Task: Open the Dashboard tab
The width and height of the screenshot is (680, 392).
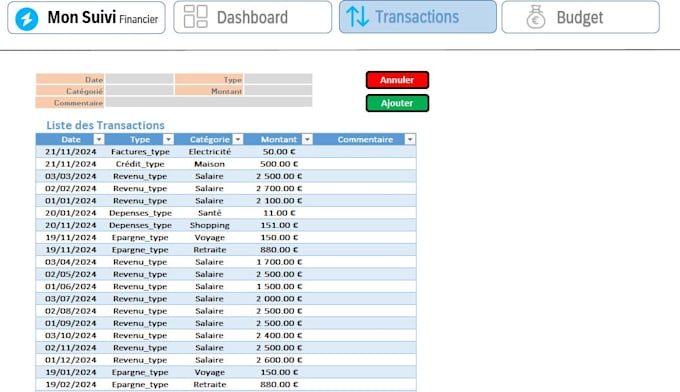Action: click(x=253, y=17)
